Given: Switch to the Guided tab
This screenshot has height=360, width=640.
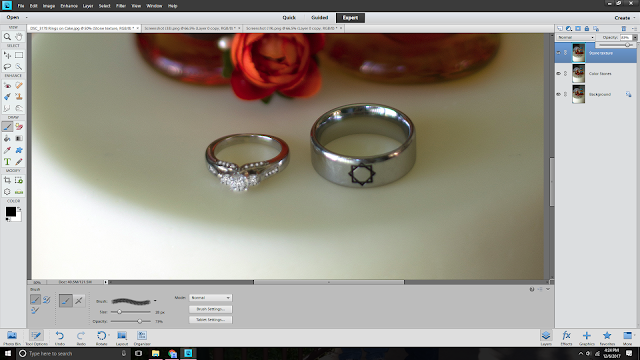Looking at the screenshot, I should (320, 18).
